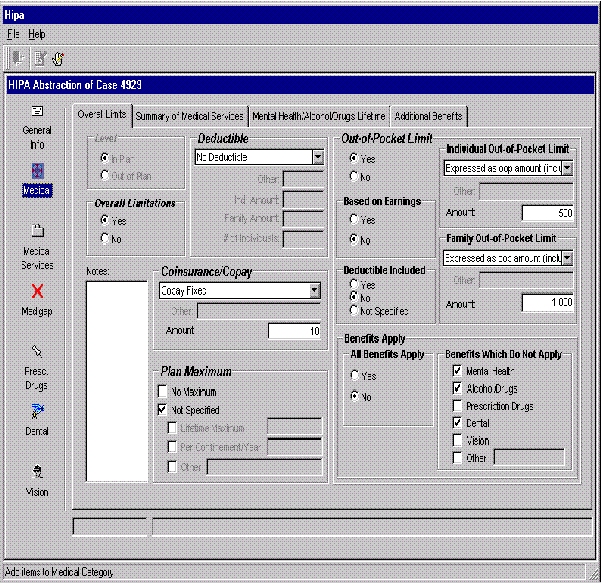Viewport: 601px width, 584px height.
Task: Open the Coinsurance/Copay type dropdown
Action: (315, 291)
